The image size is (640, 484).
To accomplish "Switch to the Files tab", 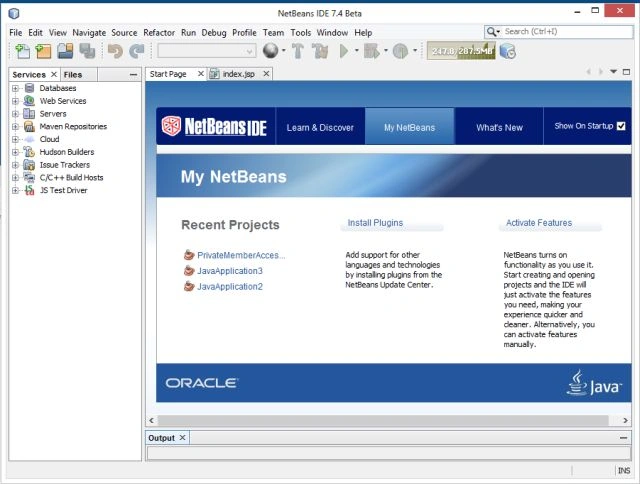I will pyautogui.click(x=73, y=75).
